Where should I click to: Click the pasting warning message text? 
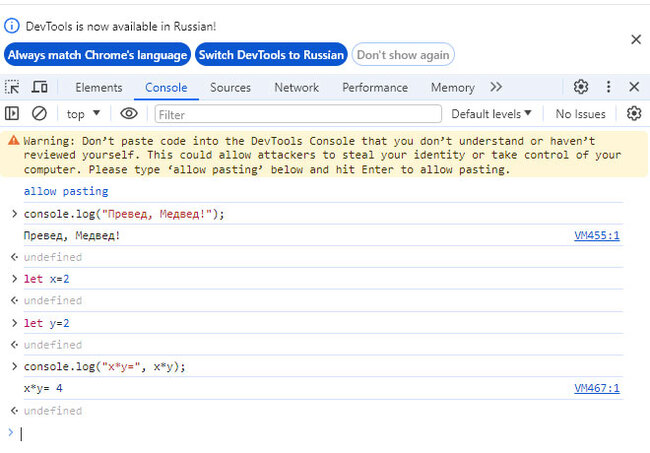click(x=323, y=155)
